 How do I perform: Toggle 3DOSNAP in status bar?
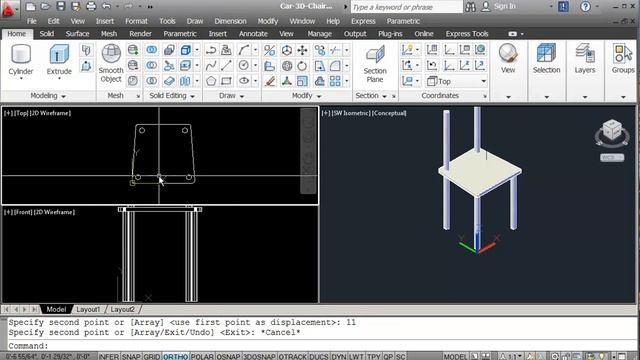tap(259, 356)
